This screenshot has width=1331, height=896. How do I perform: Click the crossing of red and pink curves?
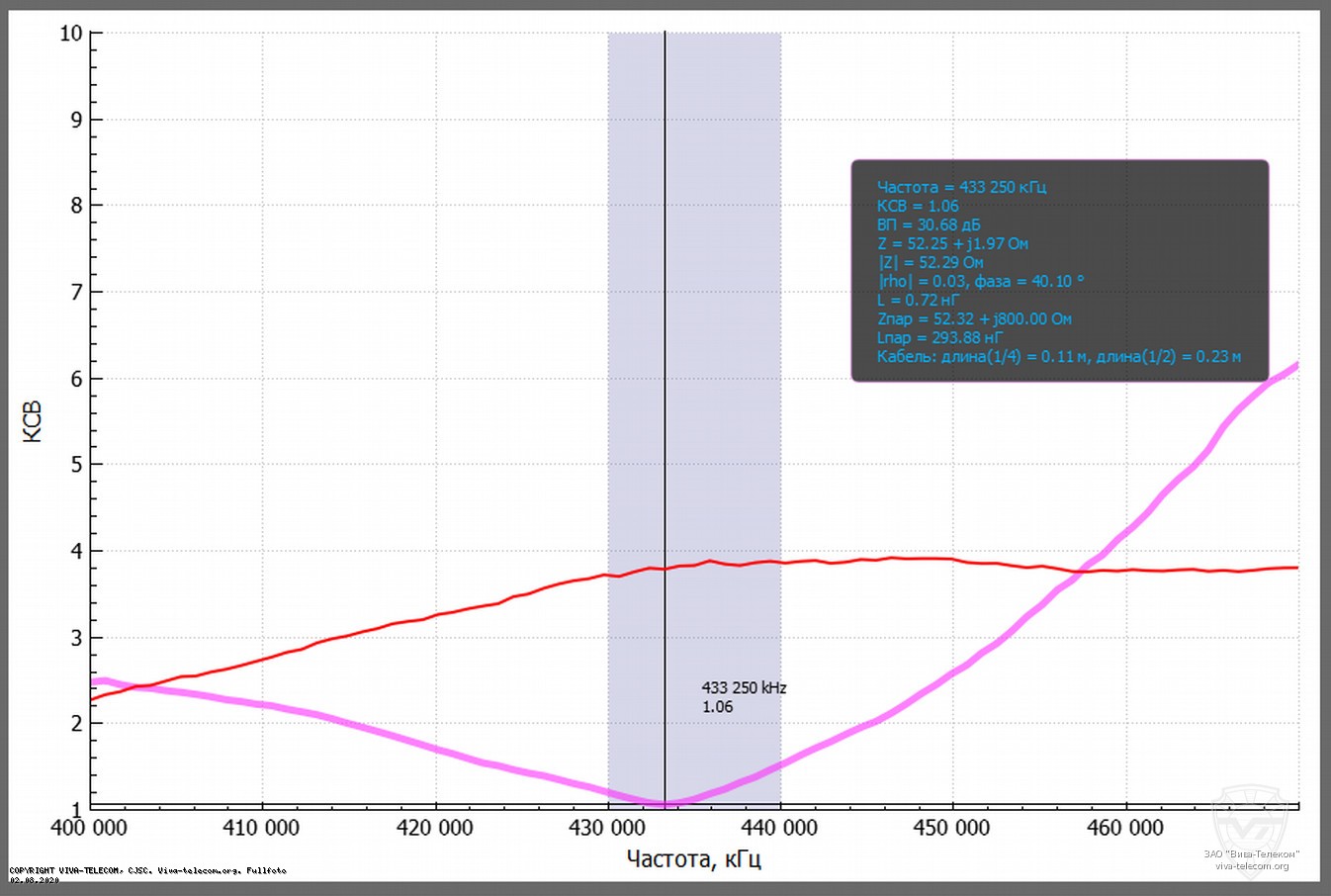pyautogui.click(x=1077, y=571)
